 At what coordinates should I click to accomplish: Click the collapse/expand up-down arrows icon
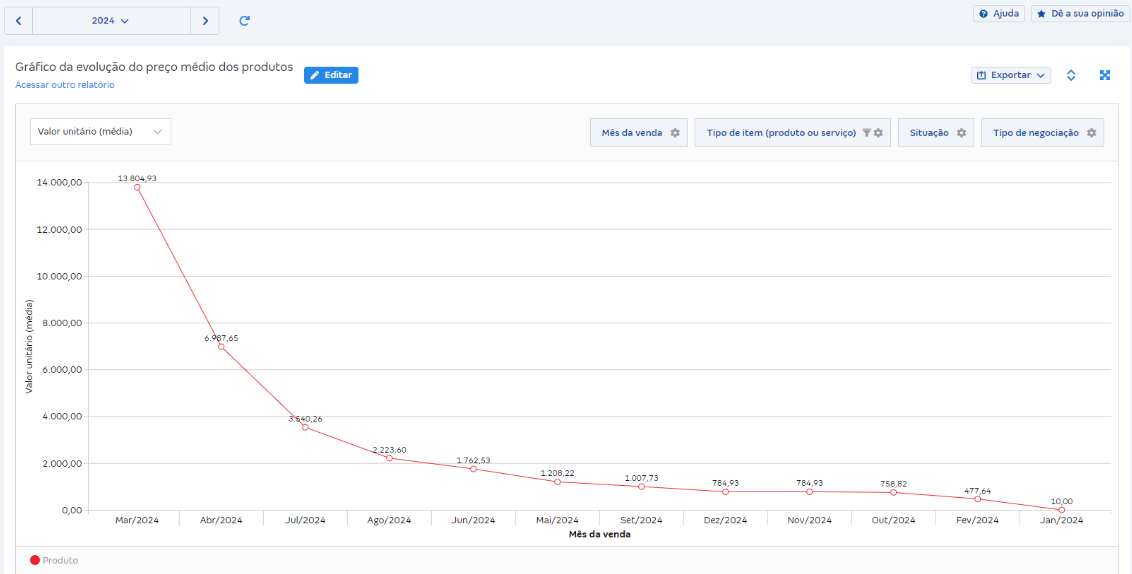pyautogui.click(x=1071, y=75)
